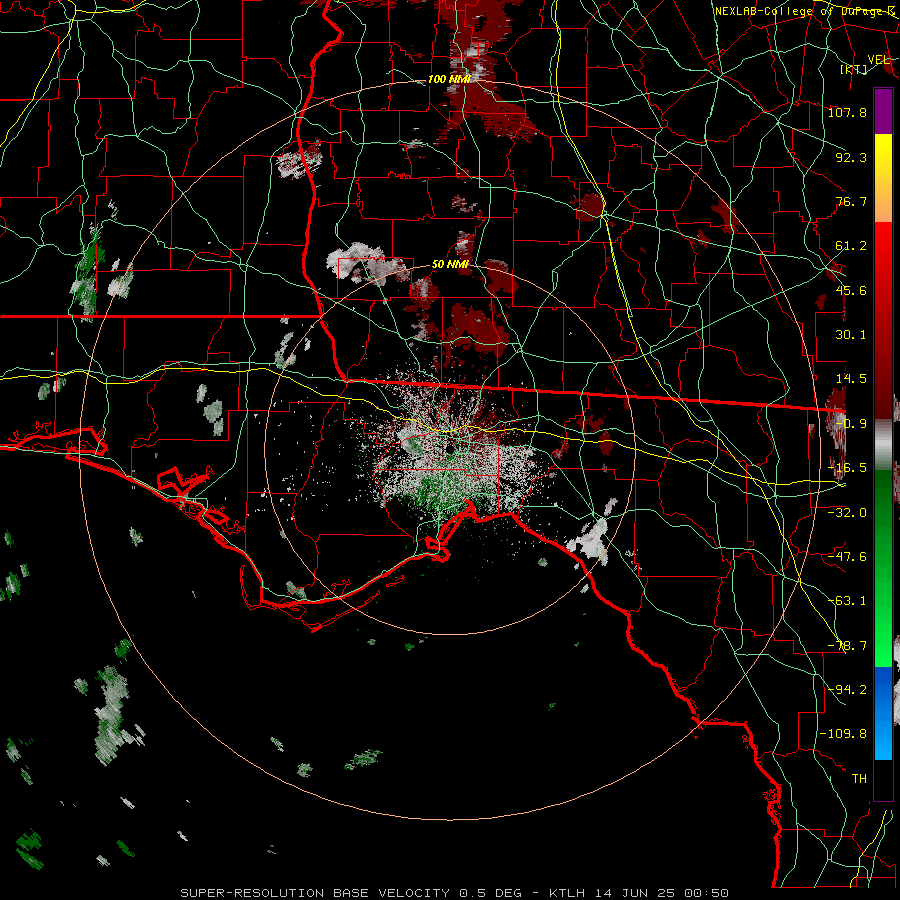Click the 50 NMI range ring label
The height and width of the screenshot is (900, 900).
tap(450, 265)
